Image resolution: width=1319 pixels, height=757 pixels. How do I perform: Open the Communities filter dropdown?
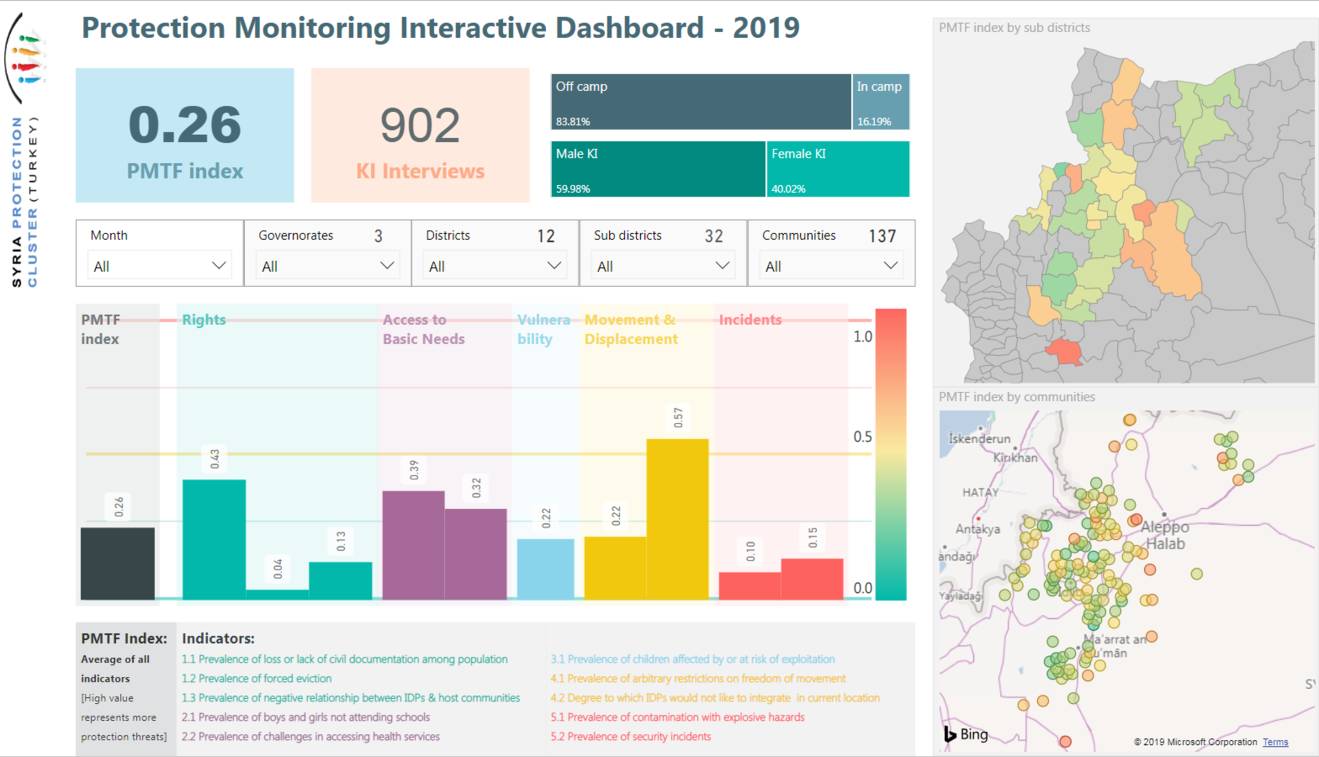(x=831, y=266)
